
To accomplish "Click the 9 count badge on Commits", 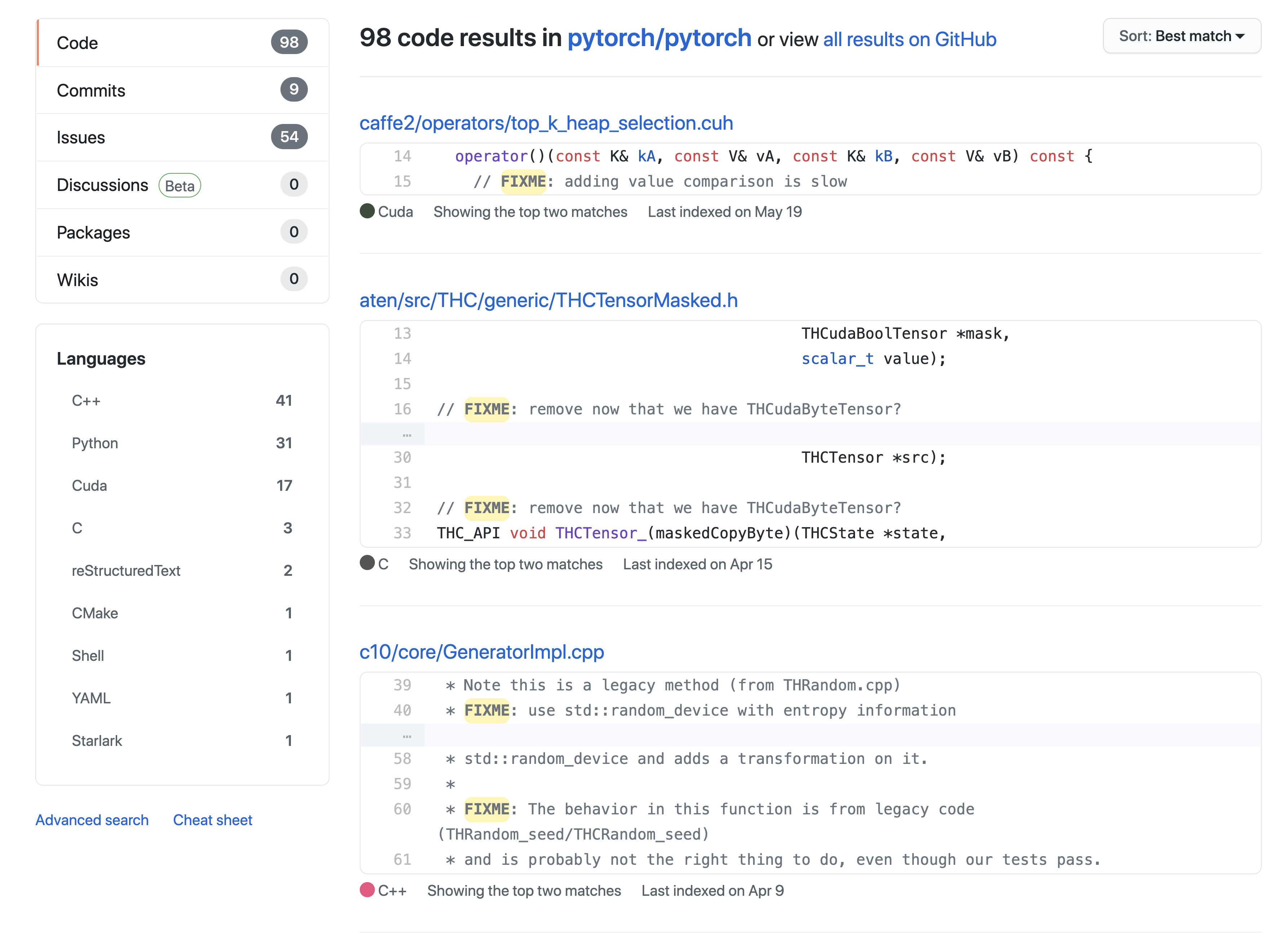I will pos(293,89).
